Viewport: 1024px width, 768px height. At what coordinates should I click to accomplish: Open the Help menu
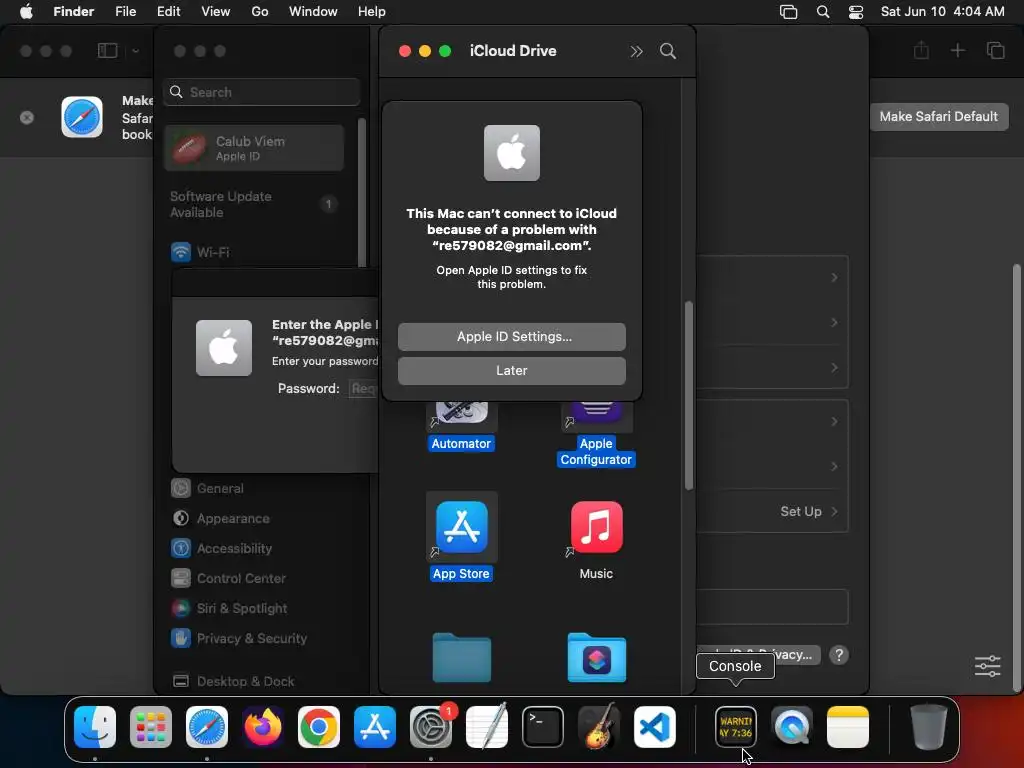pos(372,12)
